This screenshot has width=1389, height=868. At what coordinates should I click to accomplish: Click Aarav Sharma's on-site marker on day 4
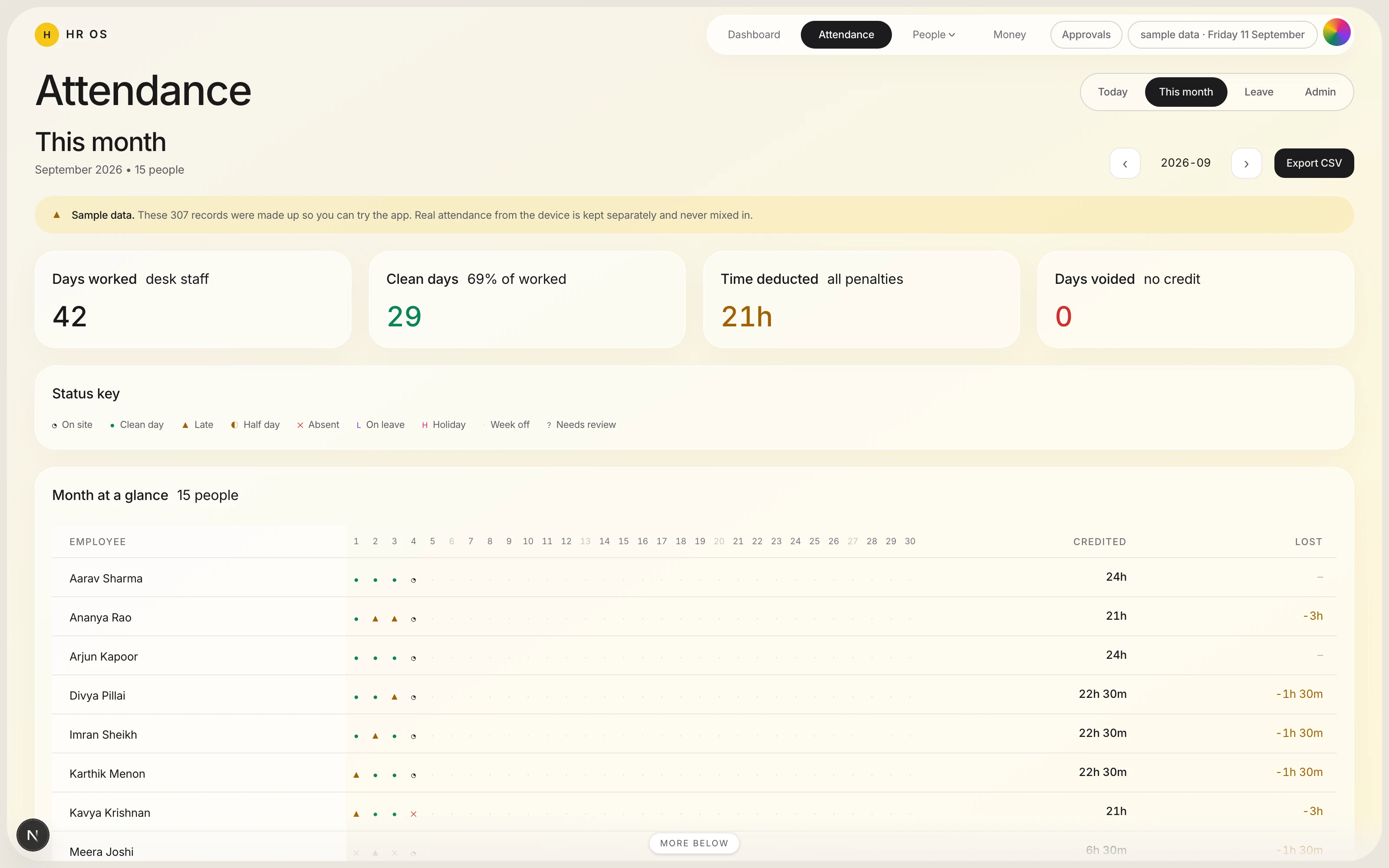tap(413, 580)
